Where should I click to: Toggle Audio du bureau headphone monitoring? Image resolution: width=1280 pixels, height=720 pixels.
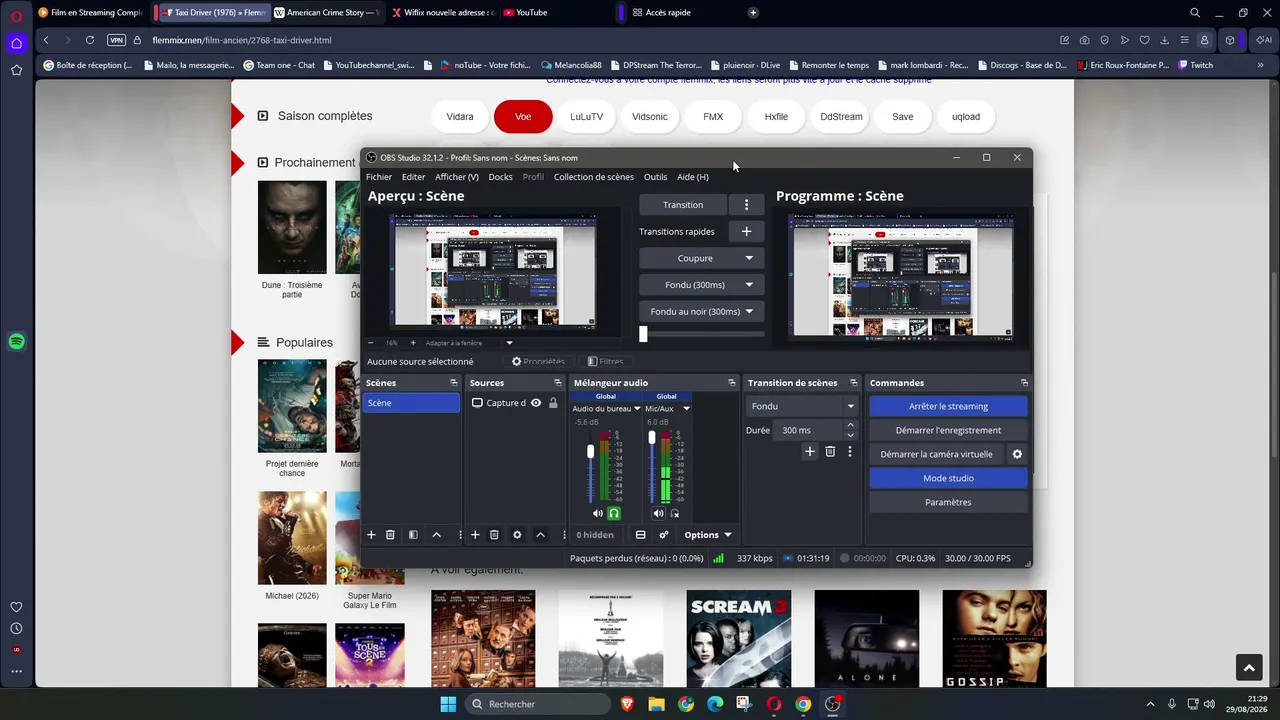pyautogui.click(x=614, y=513)
